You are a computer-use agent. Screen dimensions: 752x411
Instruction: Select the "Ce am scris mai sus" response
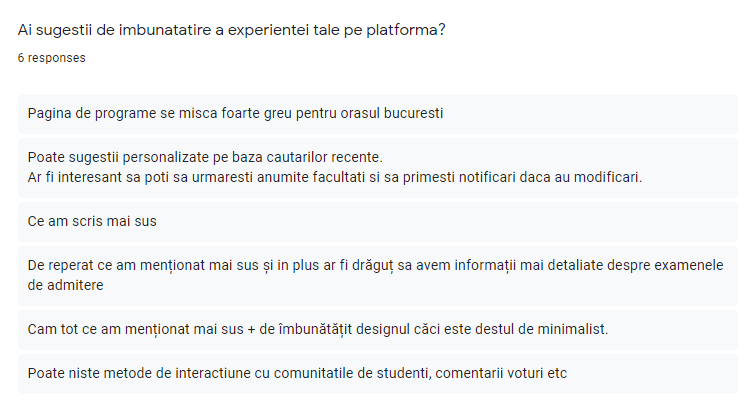pyautogui.click(x=92, y=221)
